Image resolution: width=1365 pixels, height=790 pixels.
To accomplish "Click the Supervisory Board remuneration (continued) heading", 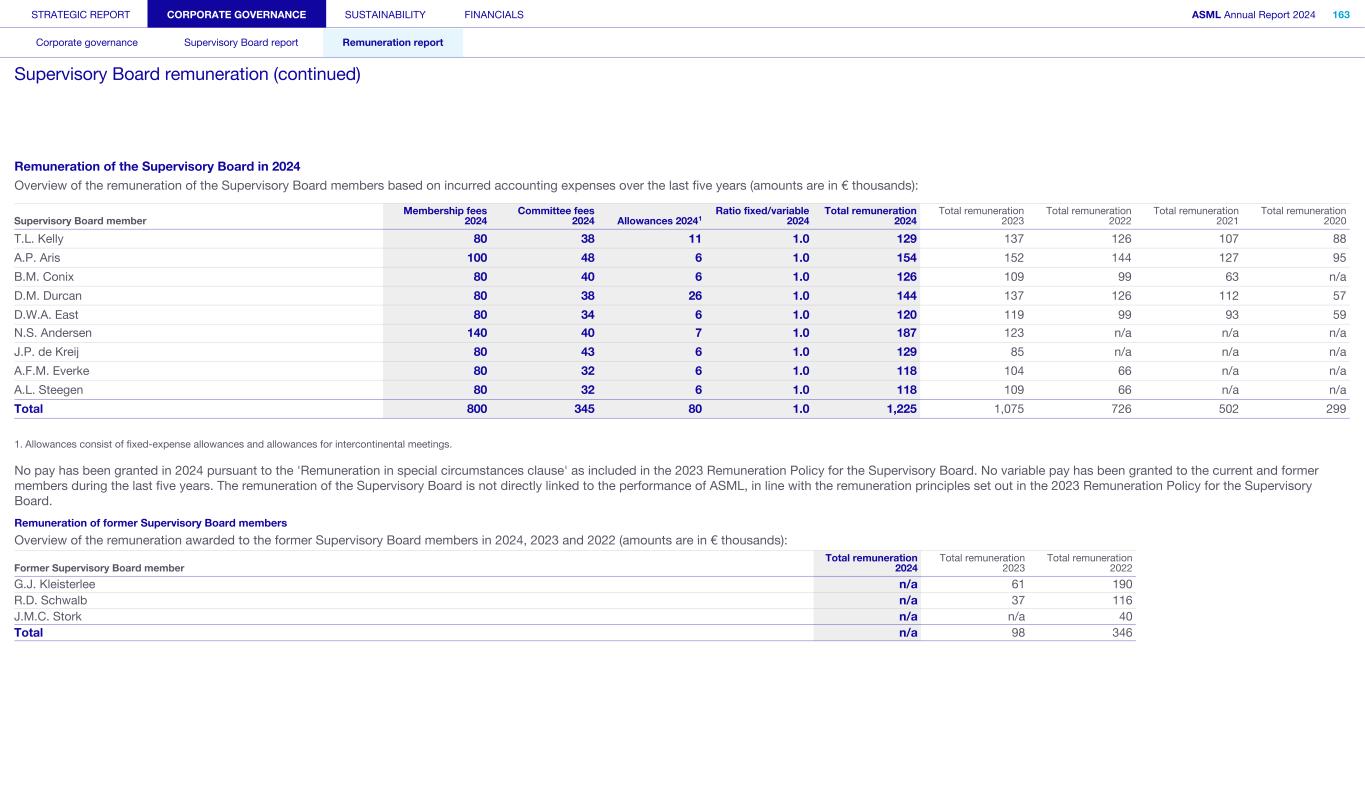I will coord(187,74).
